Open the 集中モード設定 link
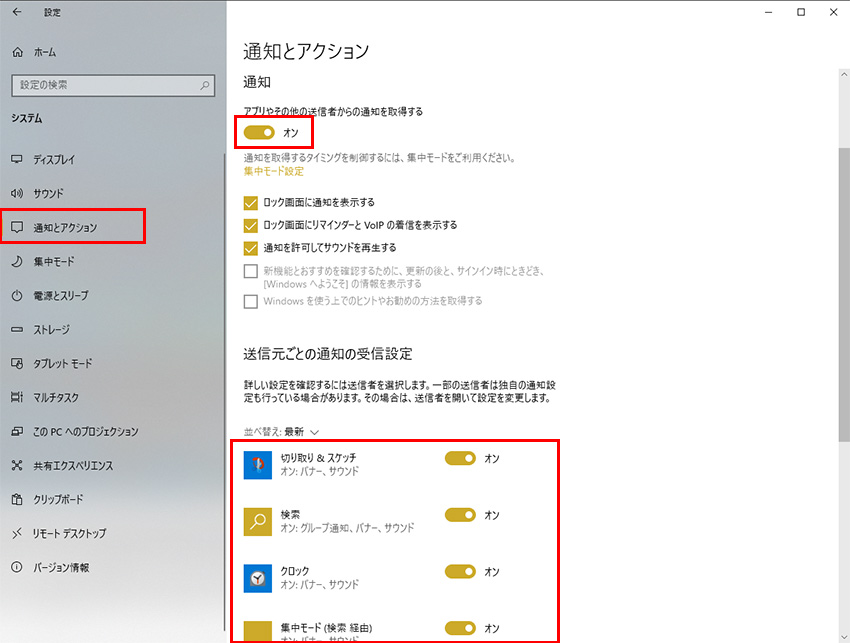Screen dimensions: 850x643 coord(273,172)
